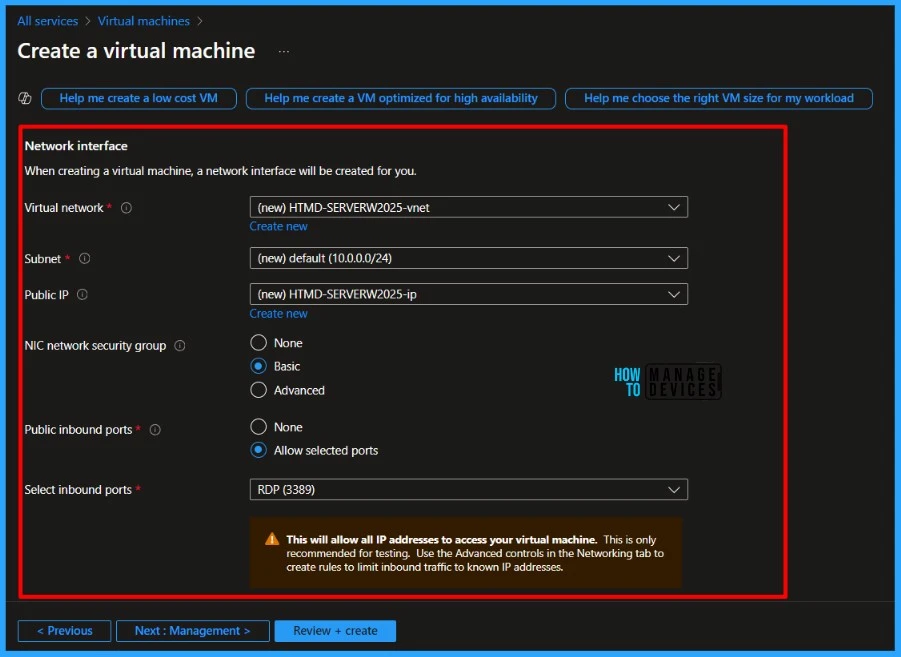Go to All services breadcrumb
The image size is (901, 657).
[48, 21]
